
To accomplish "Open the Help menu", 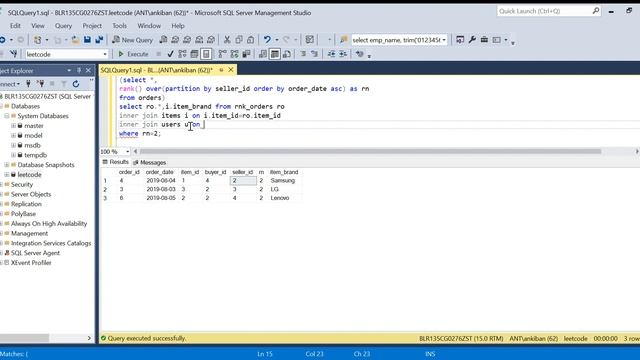I will [x=178, y=26].
